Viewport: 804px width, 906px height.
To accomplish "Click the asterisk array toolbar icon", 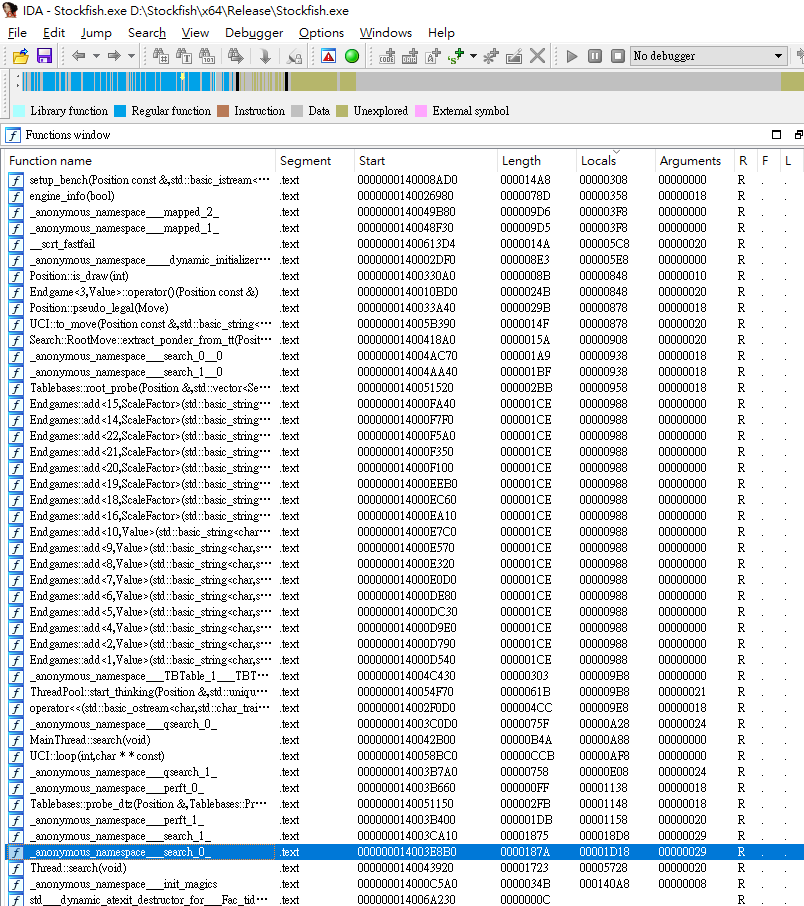I will pos(491,56).
